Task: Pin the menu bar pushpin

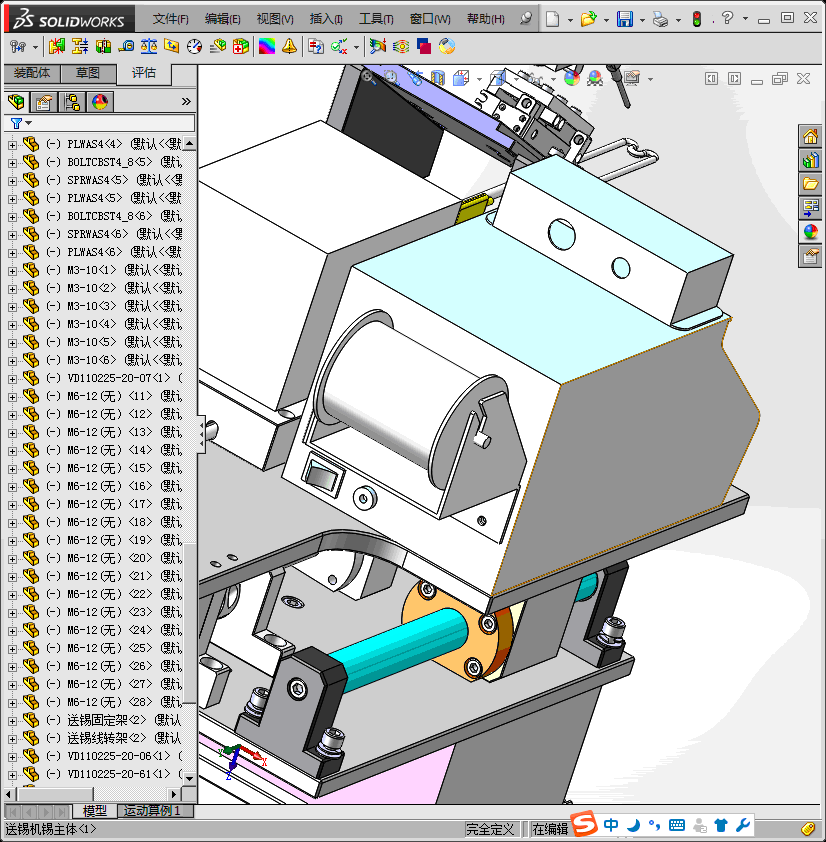Action: [x=526, y=19]
